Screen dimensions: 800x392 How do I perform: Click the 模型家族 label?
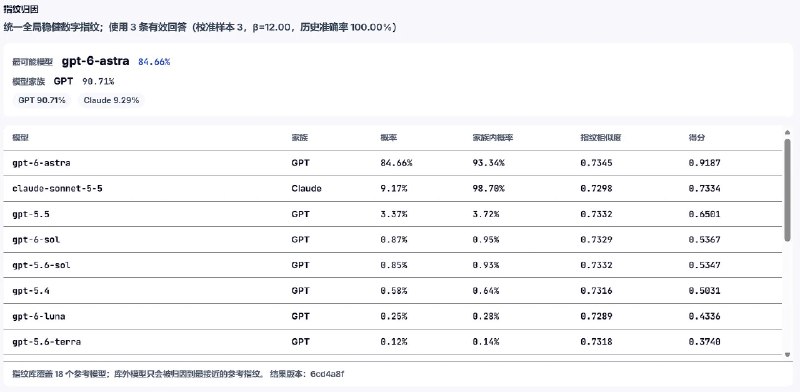click(29, 82)
